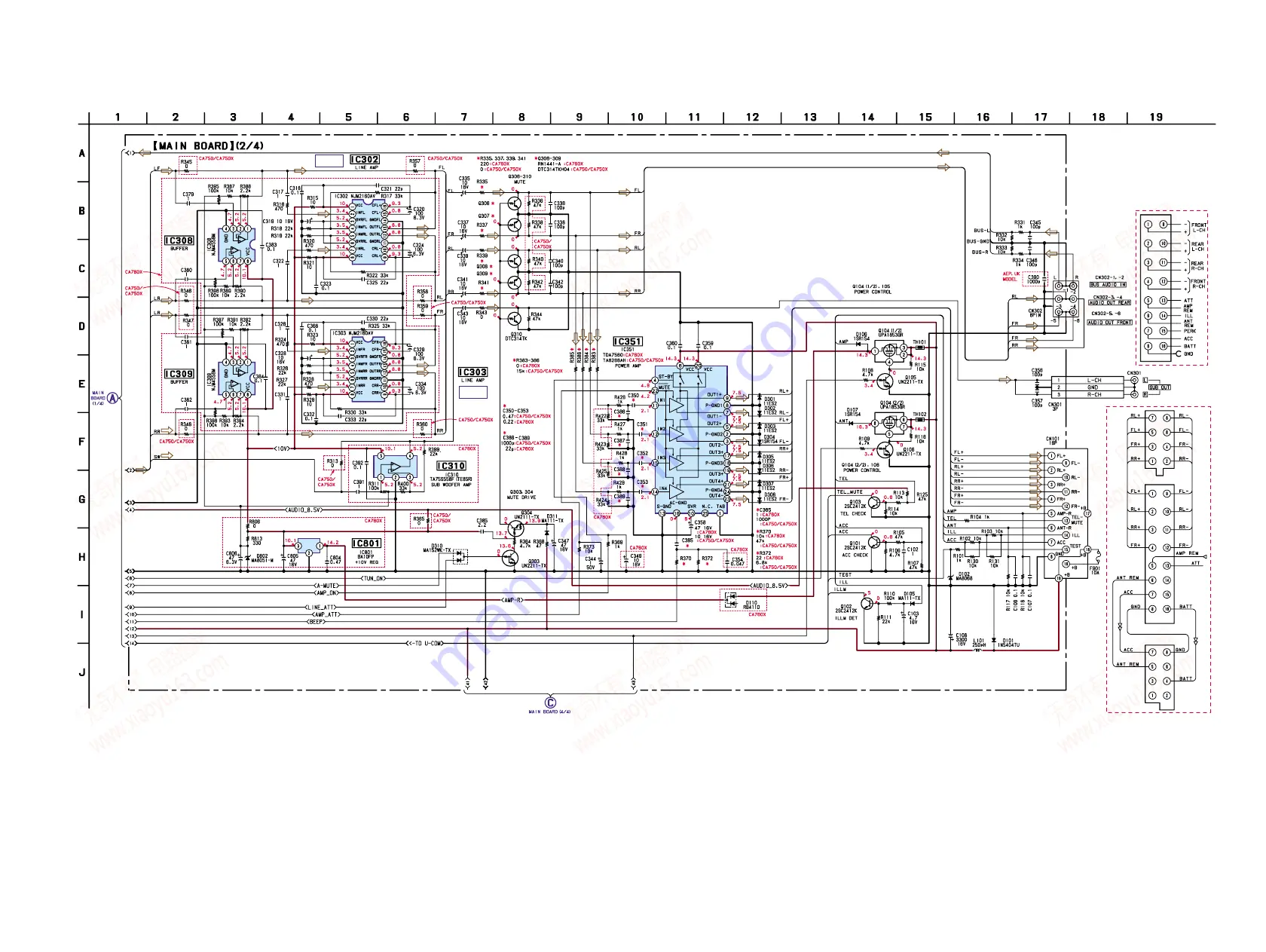
Task: Select the boxed IC801 regulator label
Action: pos(366,543)
